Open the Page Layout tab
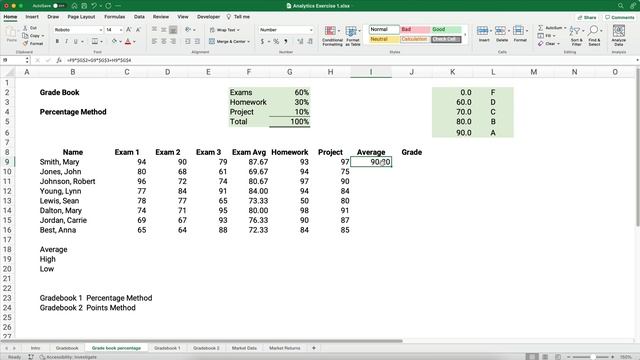The width and height of the screenshot is (640, 360). [x=81, y=17]
